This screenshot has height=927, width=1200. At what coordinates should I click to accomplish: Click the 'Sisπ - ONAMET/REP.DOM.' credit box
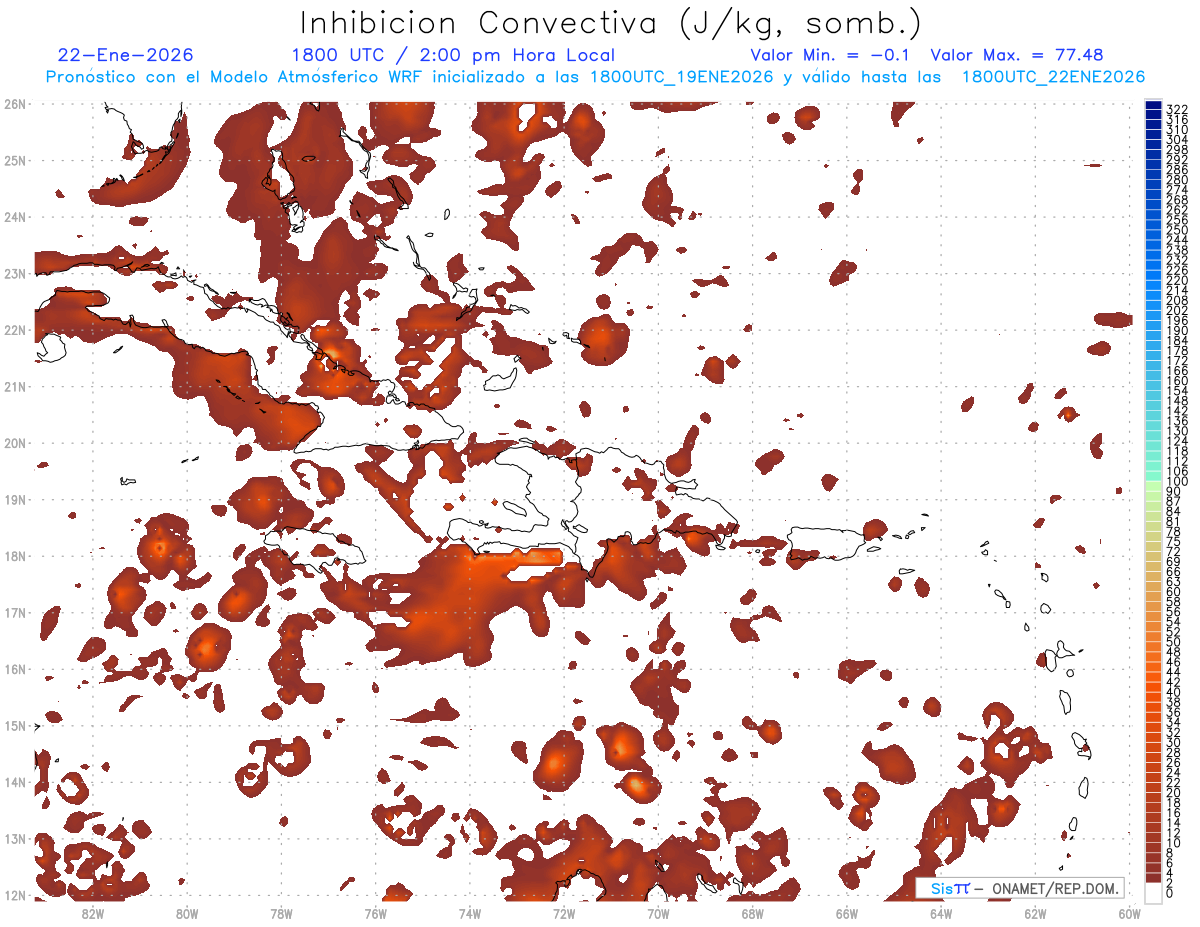pos(1019,888)
